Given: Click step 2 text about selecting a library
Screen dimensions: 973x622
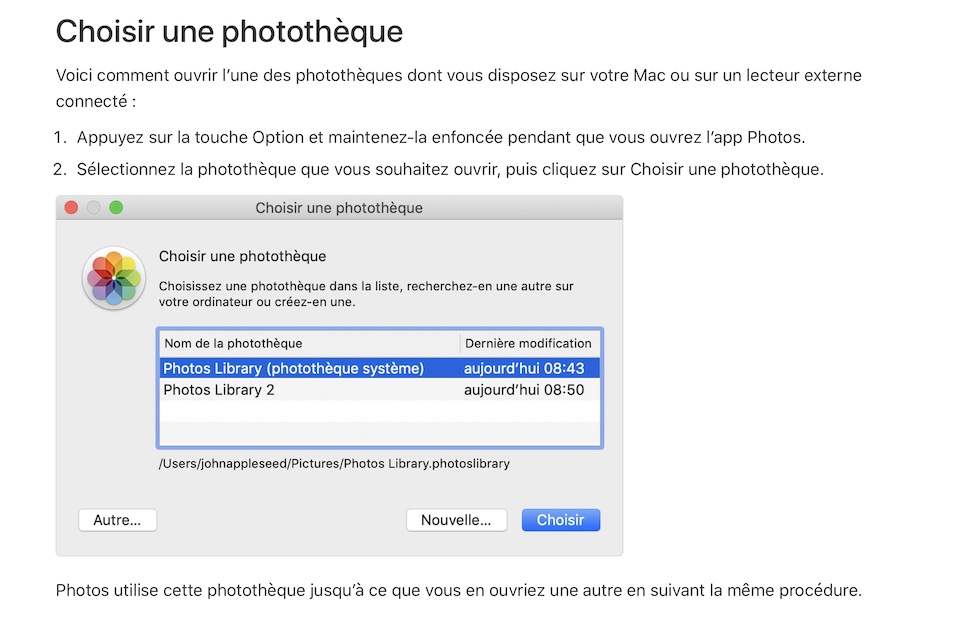Looking at the screenshot, I should click(x=450, y=169).
